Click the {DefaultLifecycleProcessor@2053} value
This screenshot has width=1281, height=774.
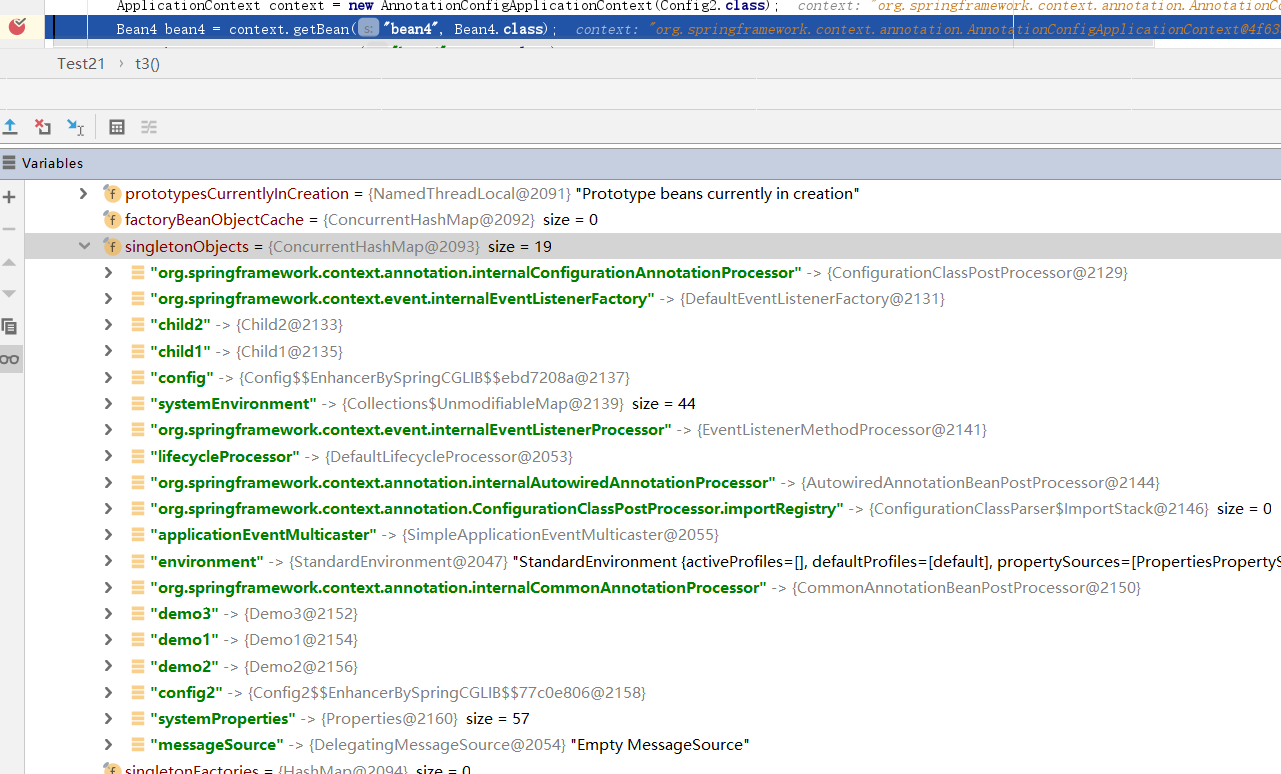449,456
